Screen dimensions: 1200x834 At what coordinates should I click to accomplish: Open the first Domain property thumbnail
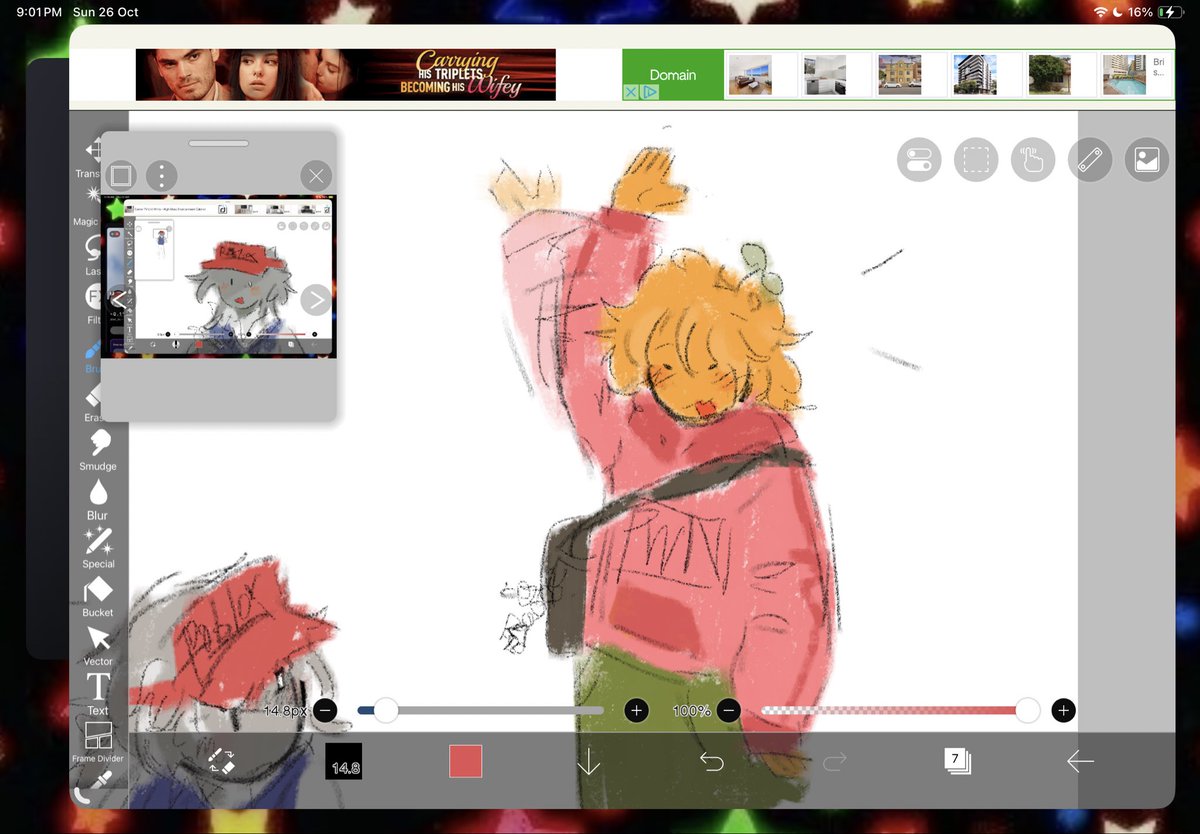(750, 75)
